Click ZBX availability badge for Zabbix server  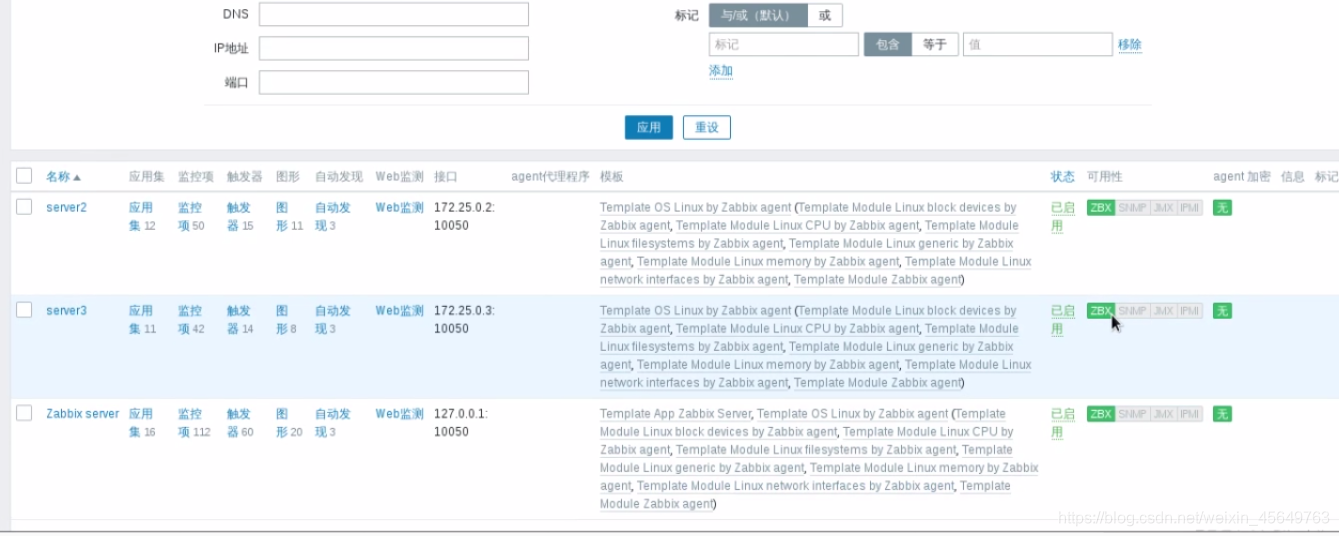pos(1101,413)
